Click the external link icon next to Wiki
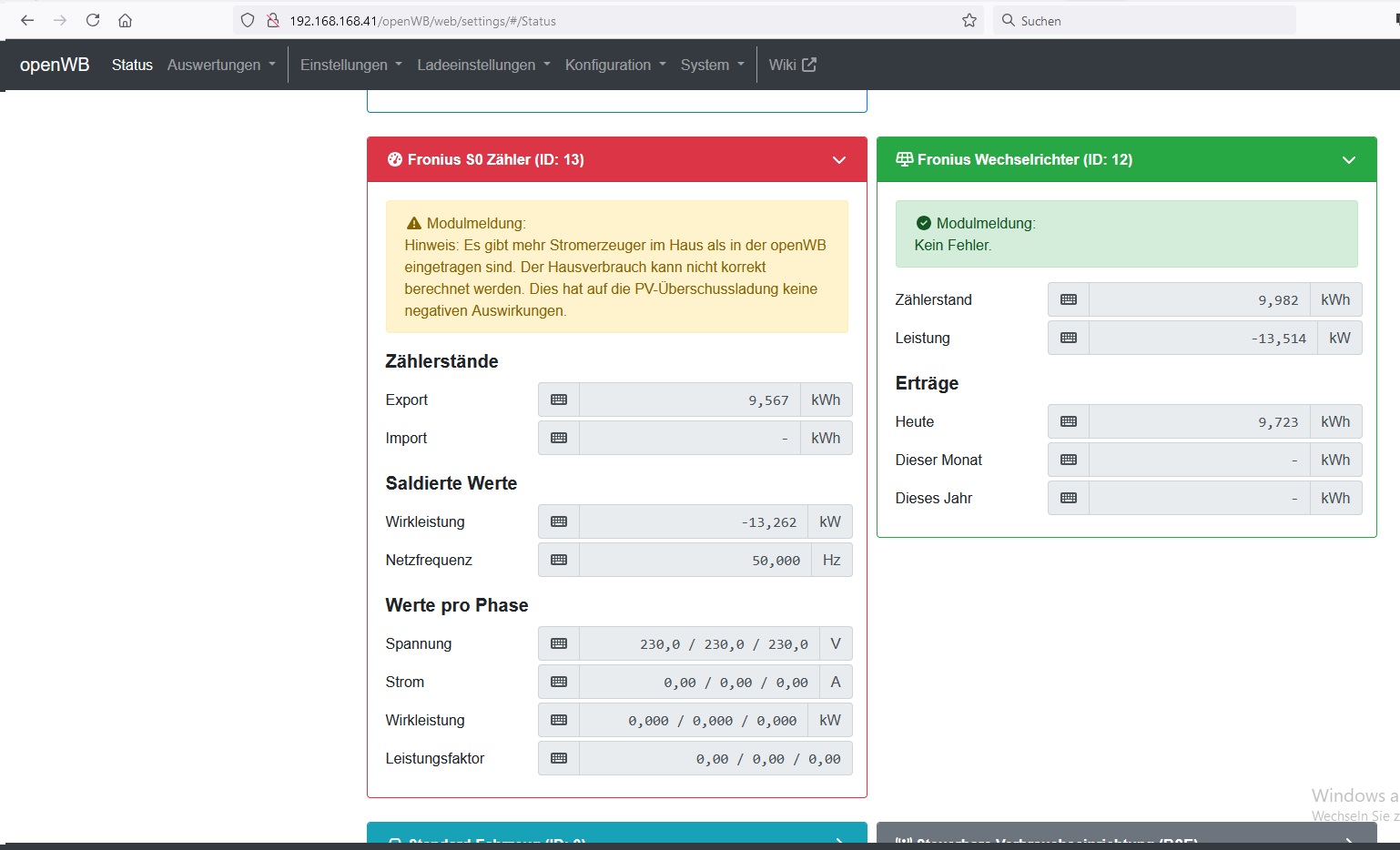The width and height of the screenshot is (1400, 850). 809,64
